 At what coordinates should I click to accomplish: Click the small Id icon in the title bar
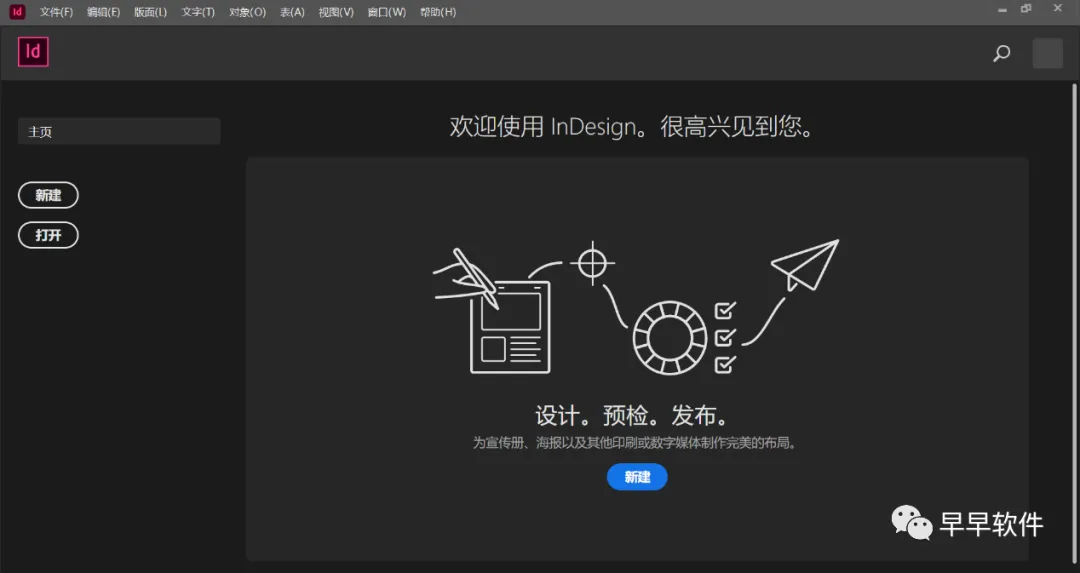coord(17,12)
